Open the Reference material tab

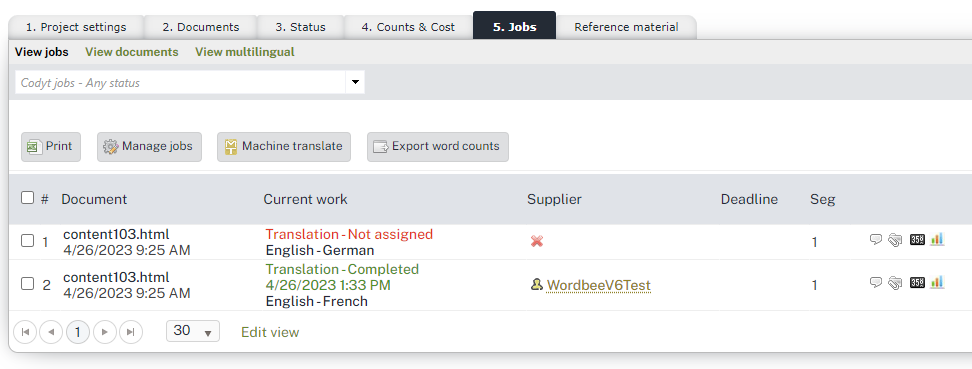[x=626, y=27]
